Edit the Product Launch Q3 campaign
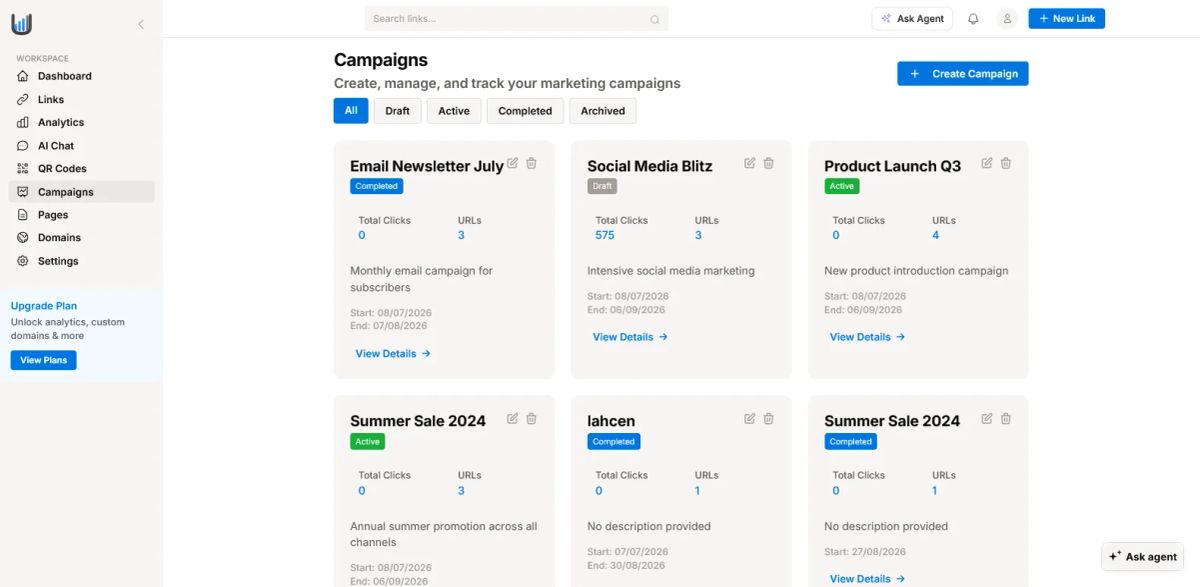The image size is (1200, 587). [987, 163]
